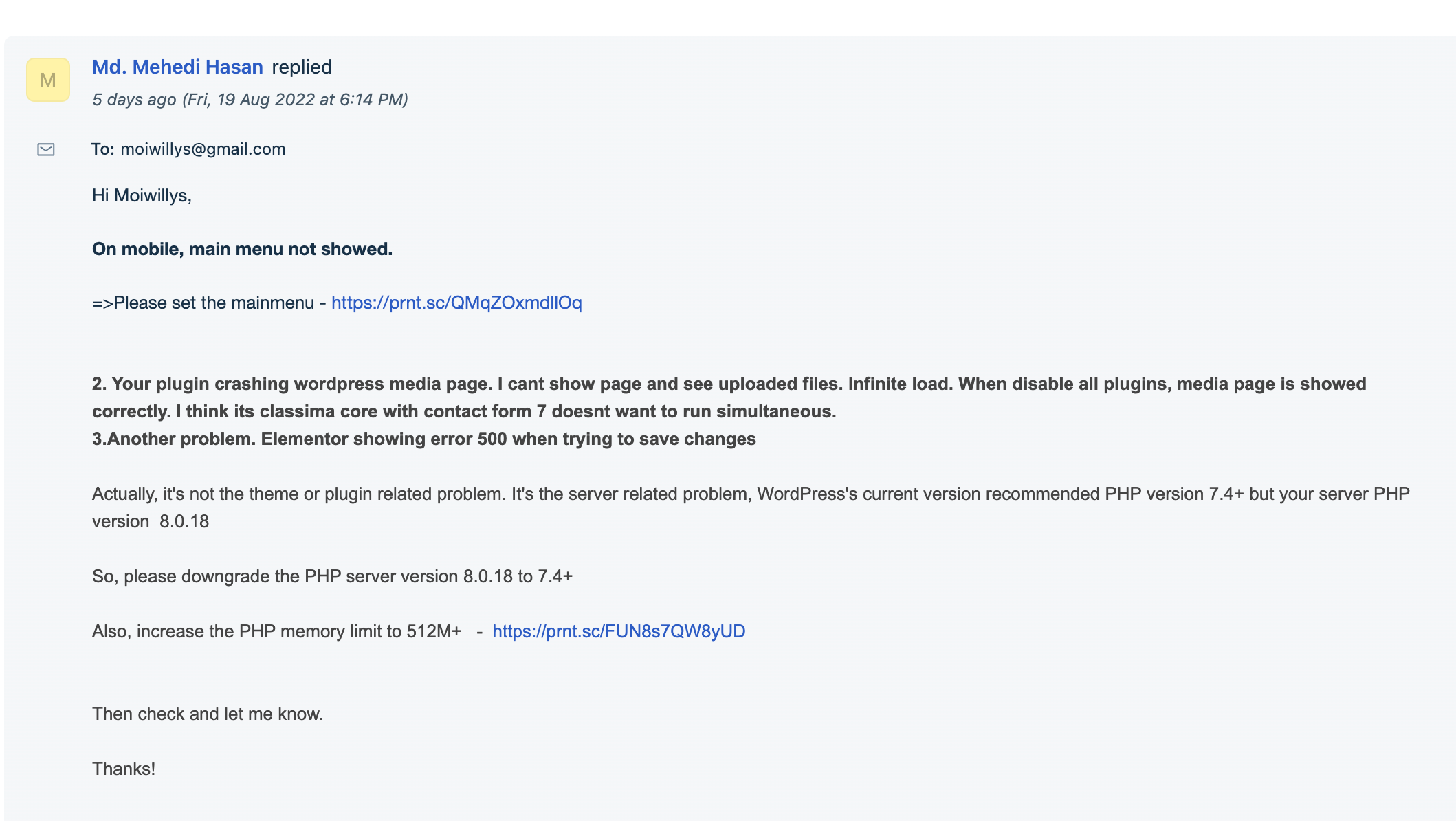This screenshot has width=1456, height=821.
Task: Click the word replied beside the author name
Action: (302, 67)
